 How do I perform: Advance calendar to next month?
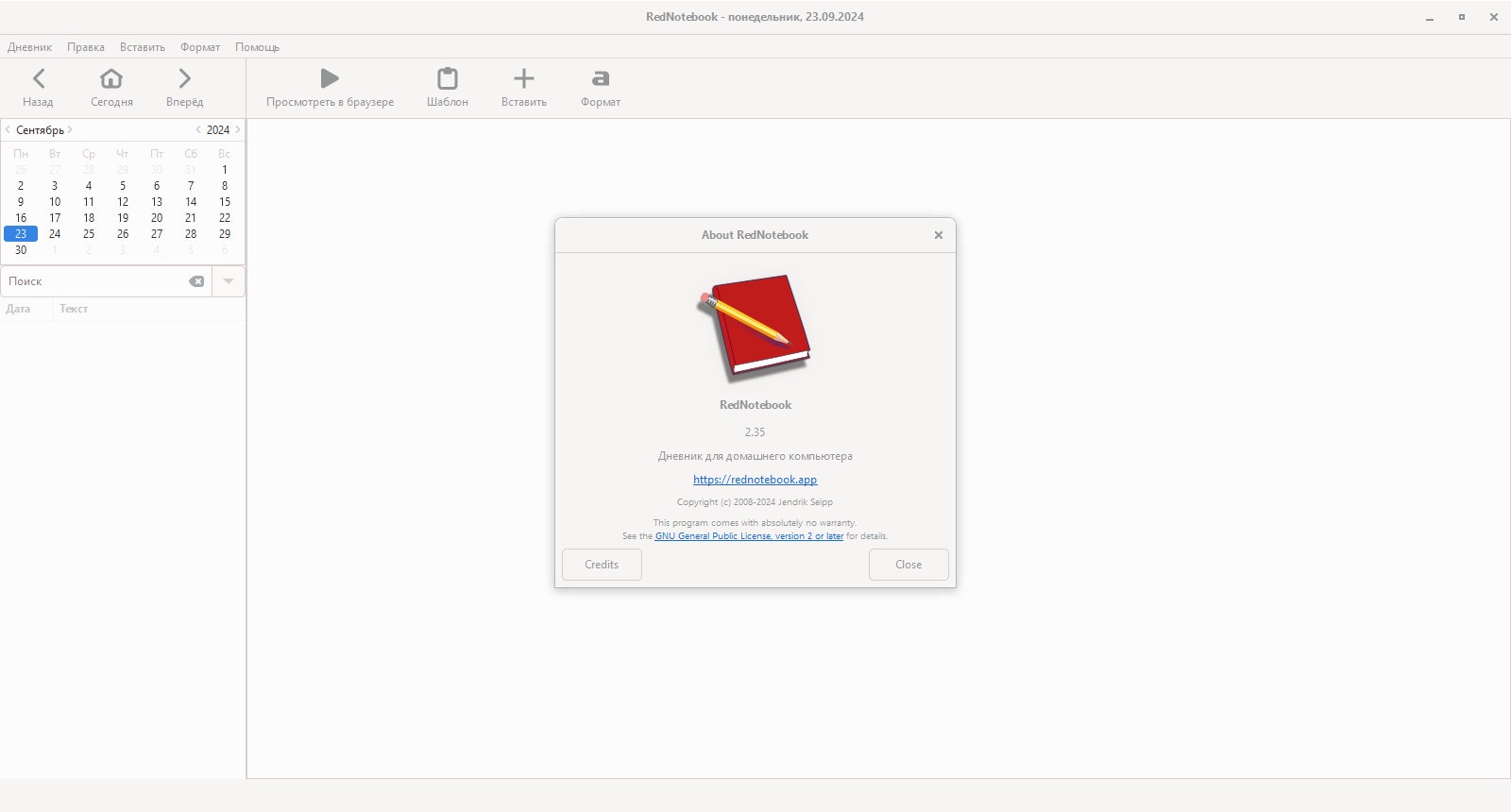[x=70, y=129]
